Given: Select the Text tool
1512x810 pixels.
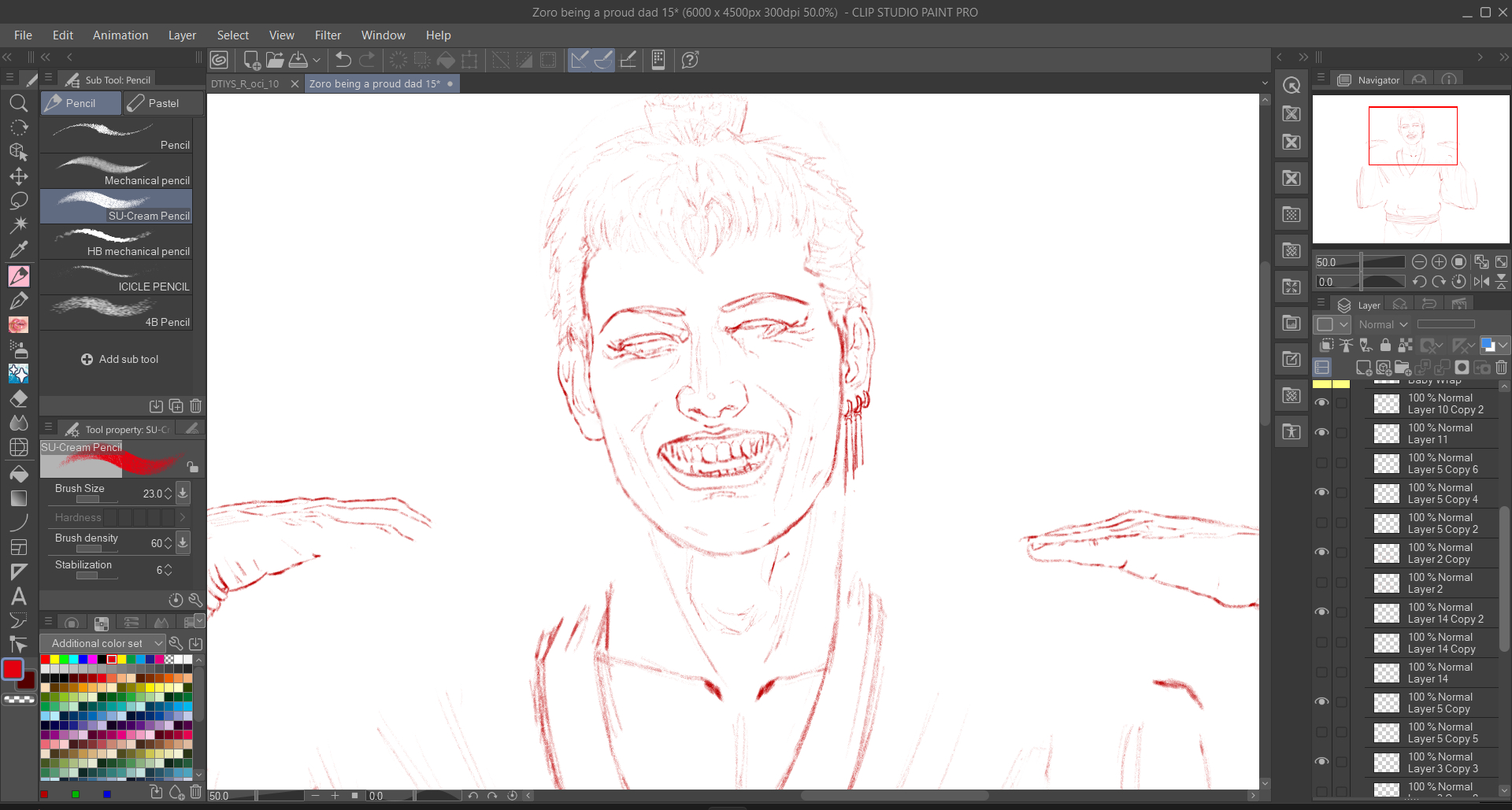Looking at the screenshot, I should click(19, 596).
